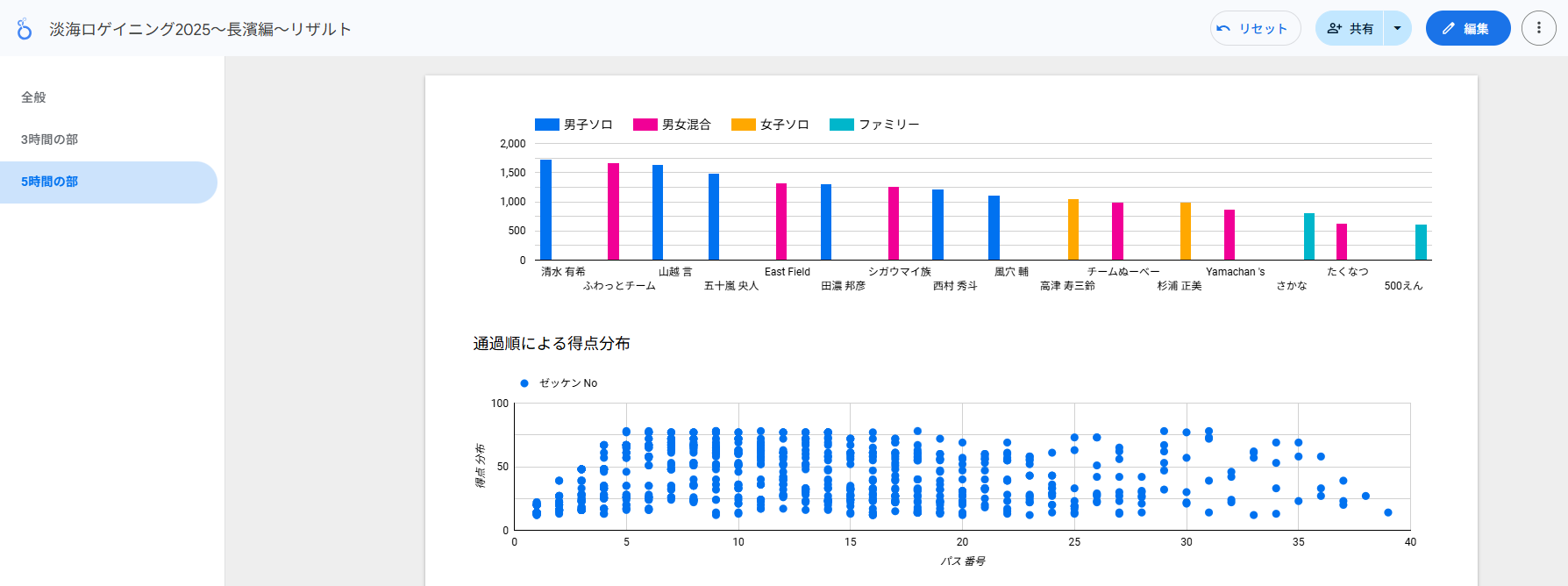This screenshot has height=586, width=1568.
Task: Click the 通過順による得点分布 chart title
Action: [552, 344]
